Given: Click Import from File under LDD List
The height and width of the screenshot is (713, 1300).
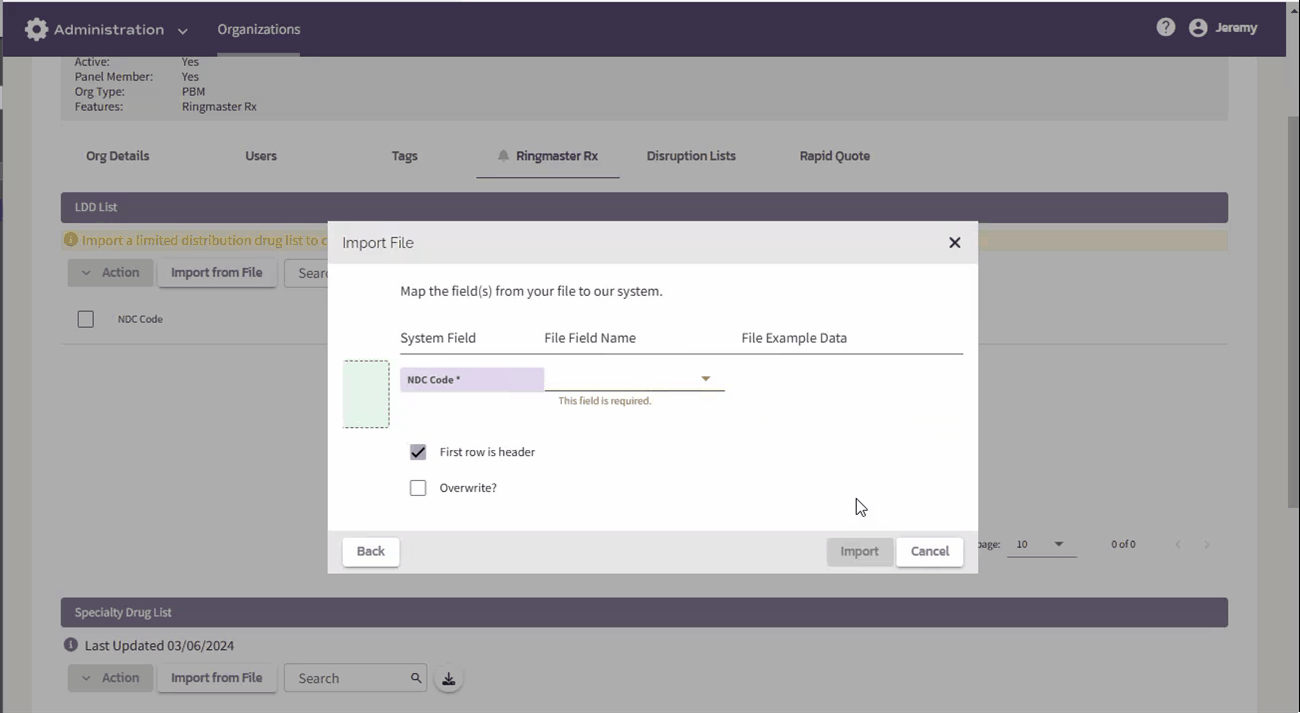Looking at the screenshot, I should 217,273.
